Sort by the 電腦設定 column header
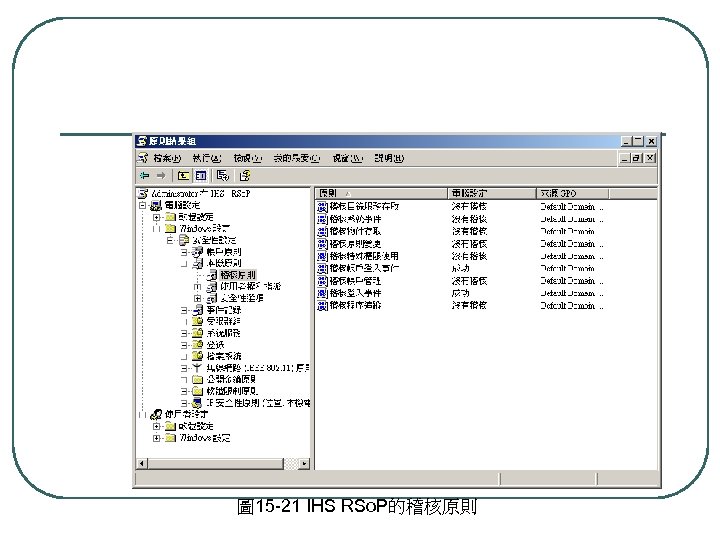 492,193
